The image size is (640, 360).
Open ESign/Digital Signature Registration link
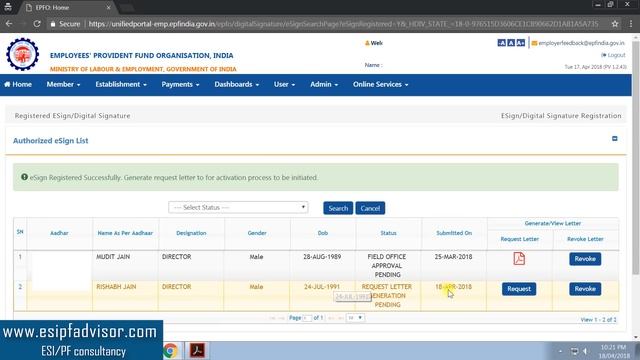(561, 116)
